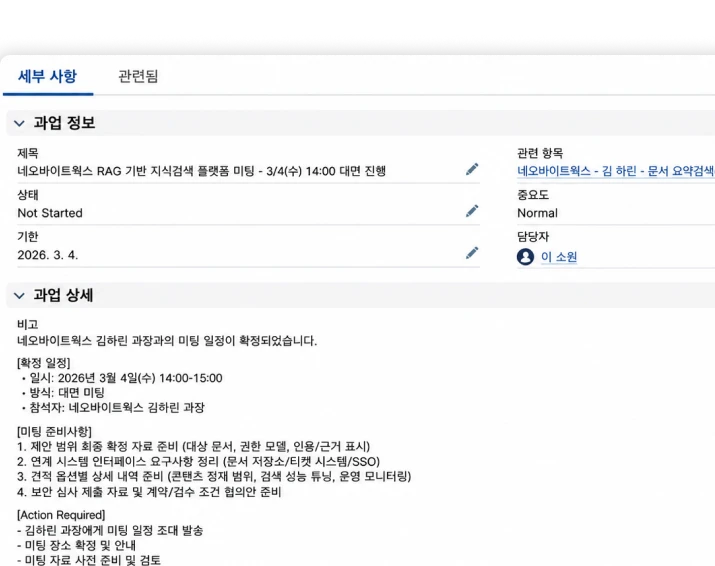Open the 이 소원 assignee link
Image resolution: width=715 pixels, height=566 pixels.
click(x=559, y=257)
